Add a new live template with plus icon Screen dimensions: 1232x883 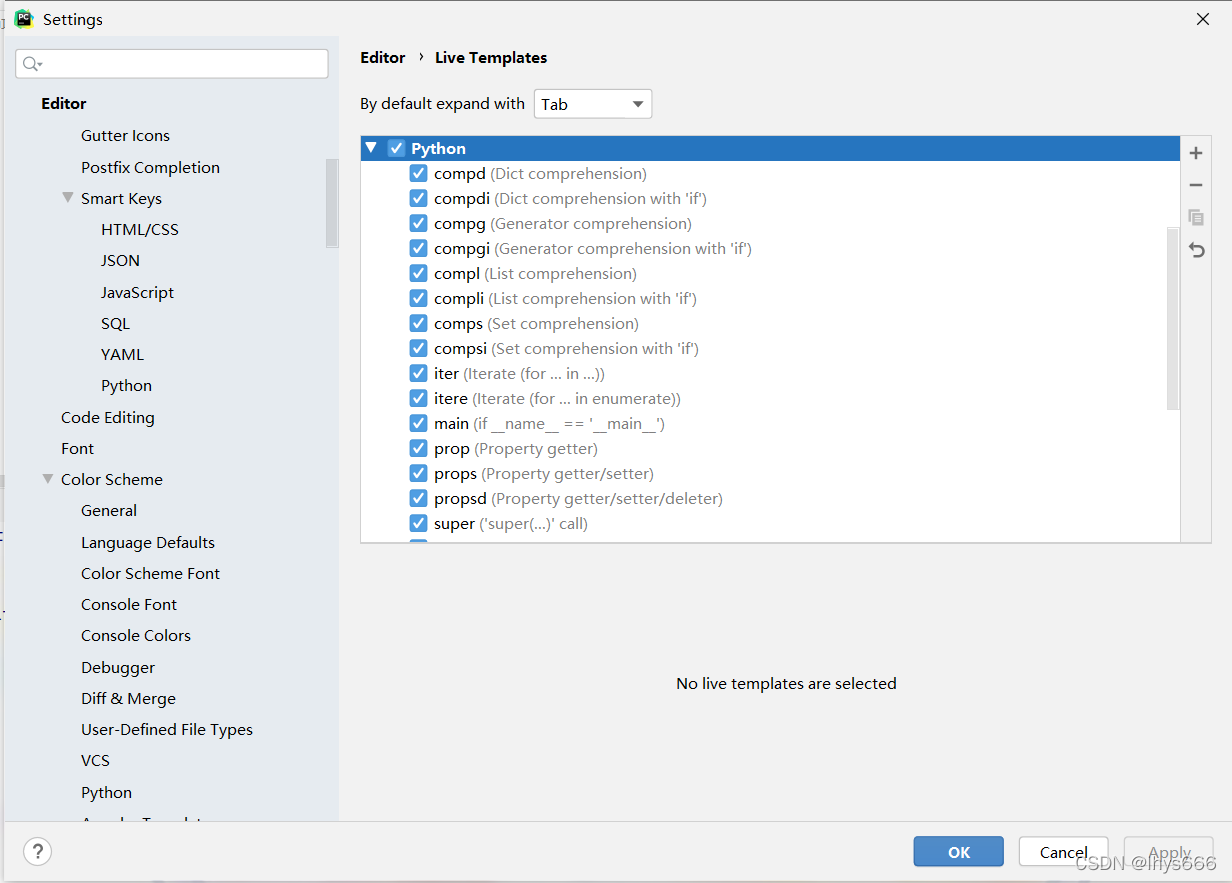[x=1196, y=153]
